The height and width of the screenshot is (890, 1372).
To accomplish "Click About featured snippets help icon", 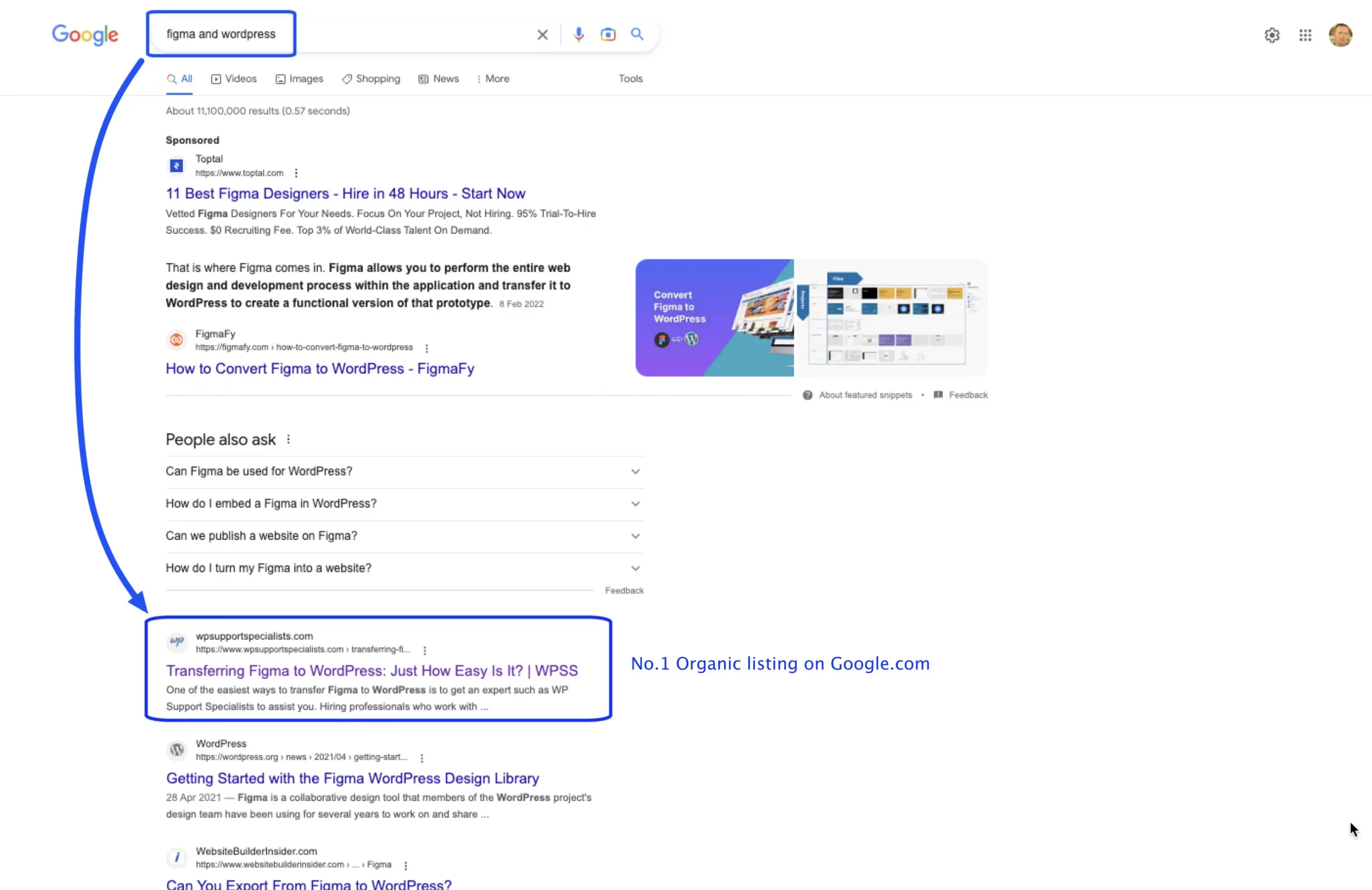I will [807, 395].
